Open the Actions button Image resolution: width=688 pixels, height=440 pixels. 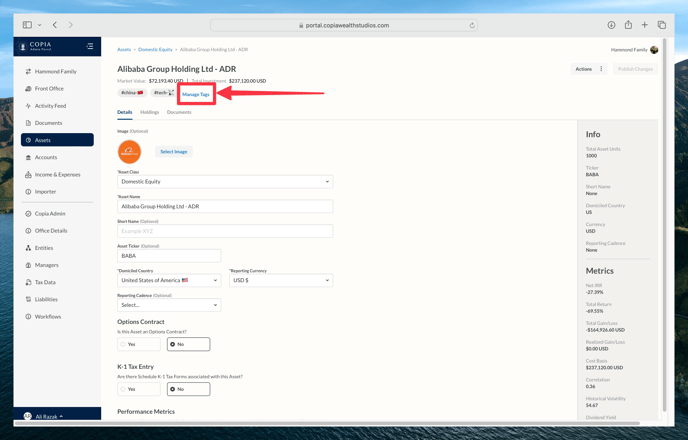point(584,69)
